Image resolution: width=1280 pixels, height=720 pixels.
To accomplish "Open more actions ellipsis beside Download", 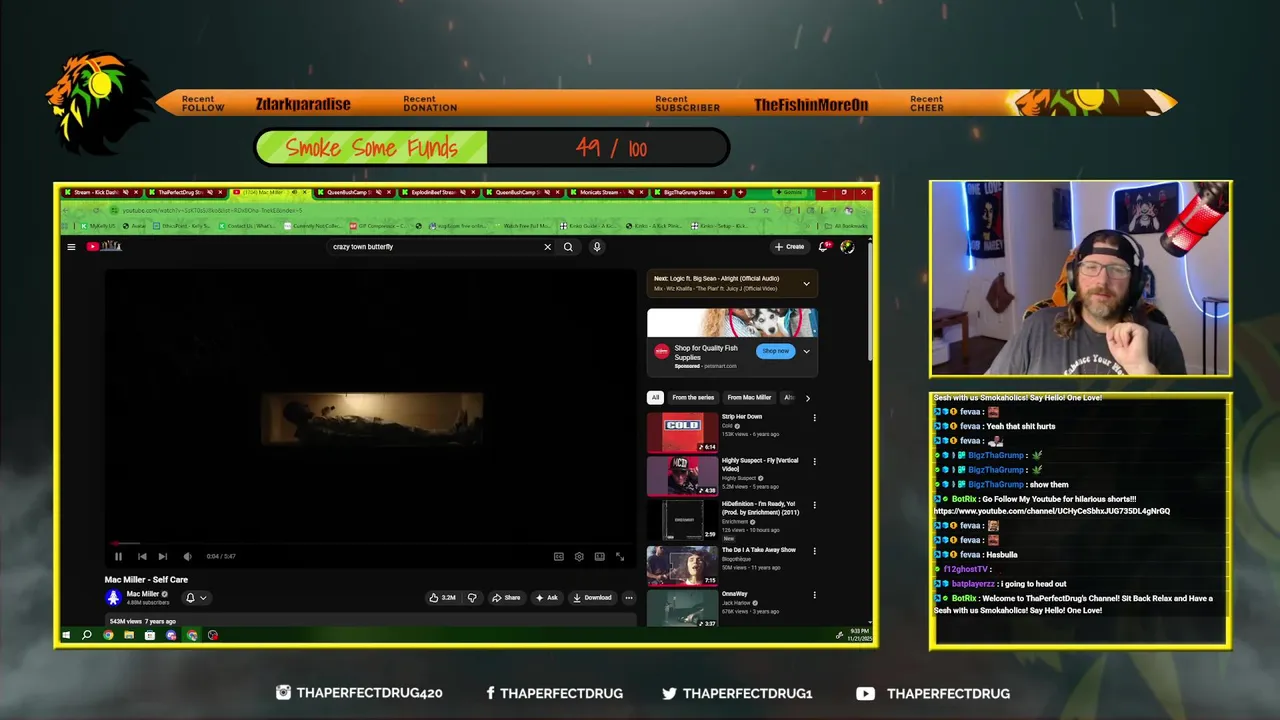I will pyautogui.click(x=629, y=598).
